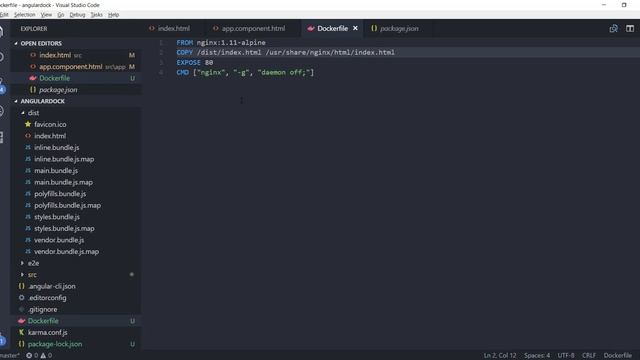The image size is (640, 360).
Task: Open Source Control view in activity bar
Action: tap(2, 86)
